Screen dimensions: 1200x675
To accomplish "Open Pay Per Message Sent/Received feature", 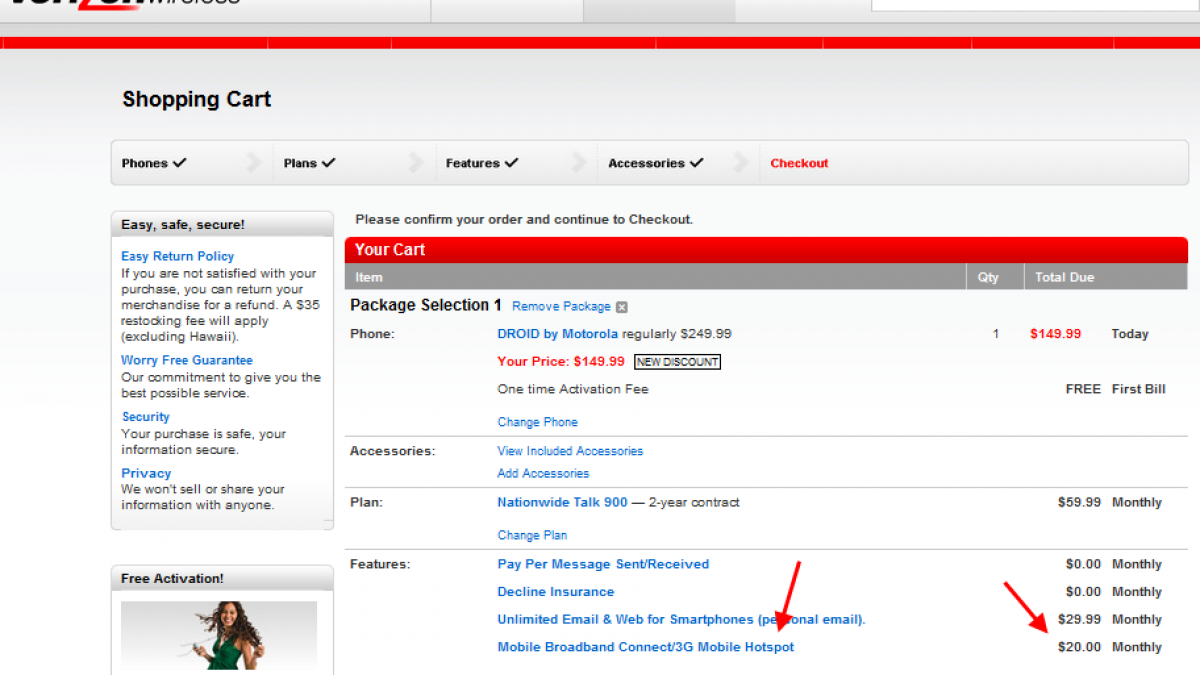I will click(x=603, y=564).
